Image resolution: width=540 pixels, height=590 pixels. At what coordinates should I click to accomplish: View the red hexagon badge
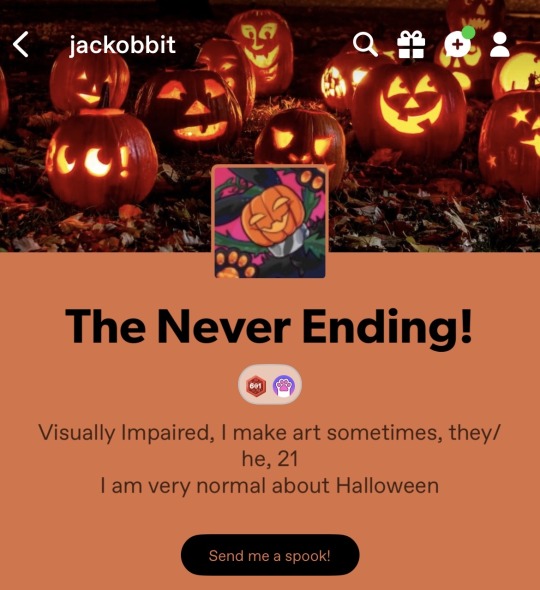coord(256,386)
